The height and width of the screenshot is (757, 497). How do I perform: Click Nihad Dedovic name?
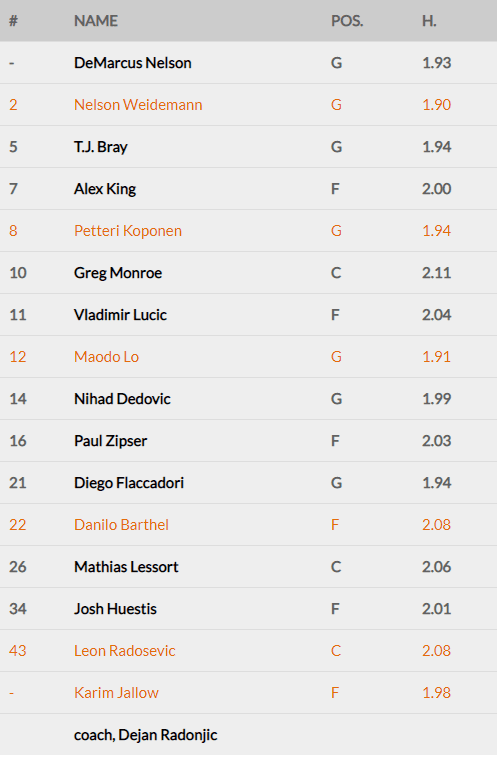click(122, 399)
